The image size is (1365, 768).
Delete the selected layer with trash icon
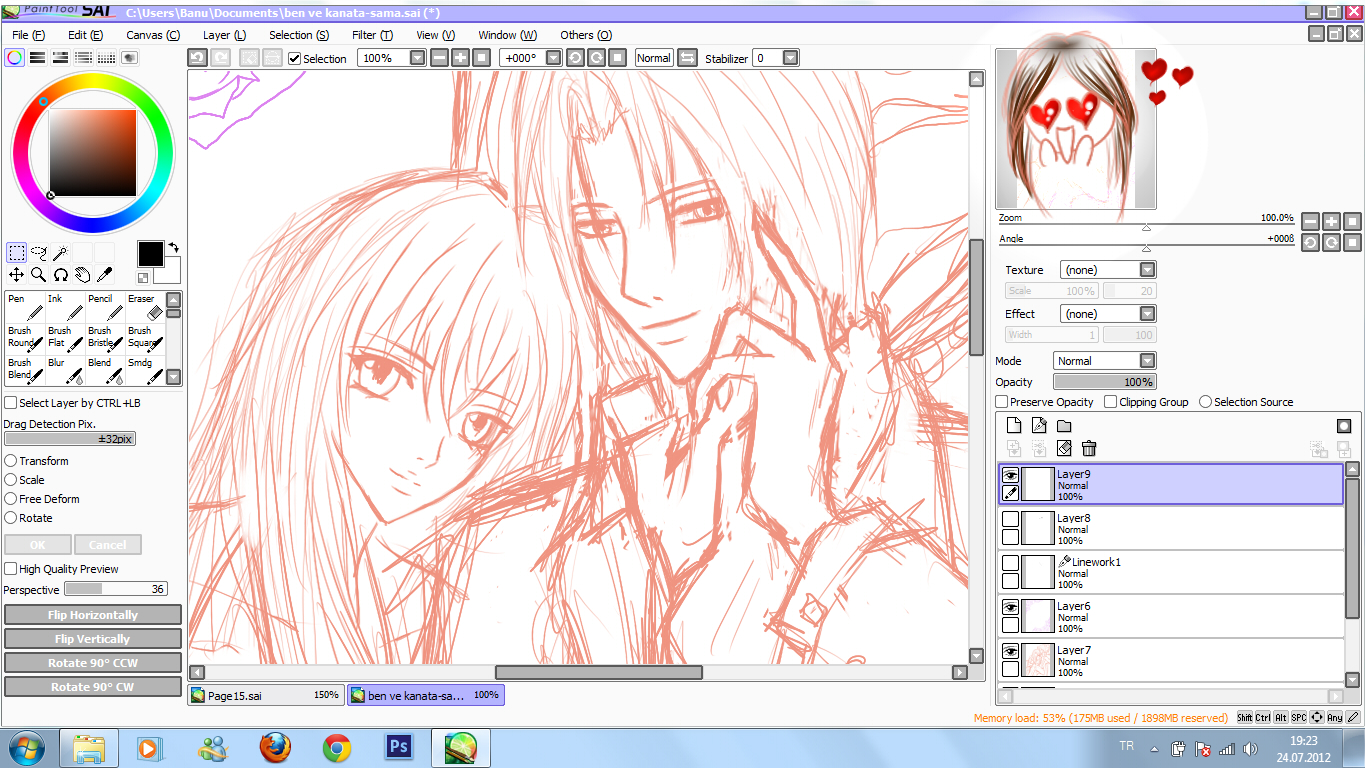1089,449
